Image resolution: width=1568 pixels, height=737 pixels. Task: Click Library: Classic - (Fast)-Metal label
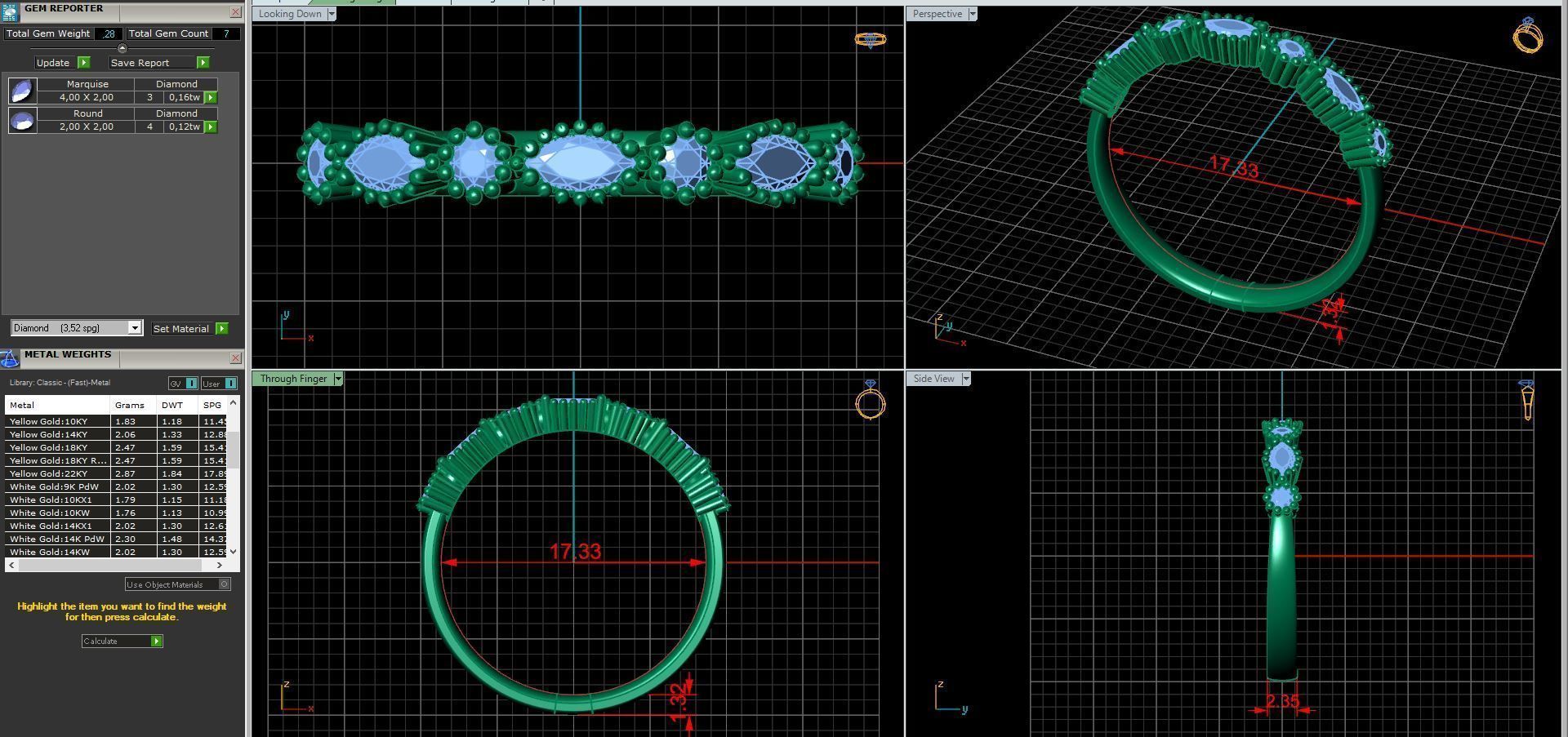click(60, 383)
